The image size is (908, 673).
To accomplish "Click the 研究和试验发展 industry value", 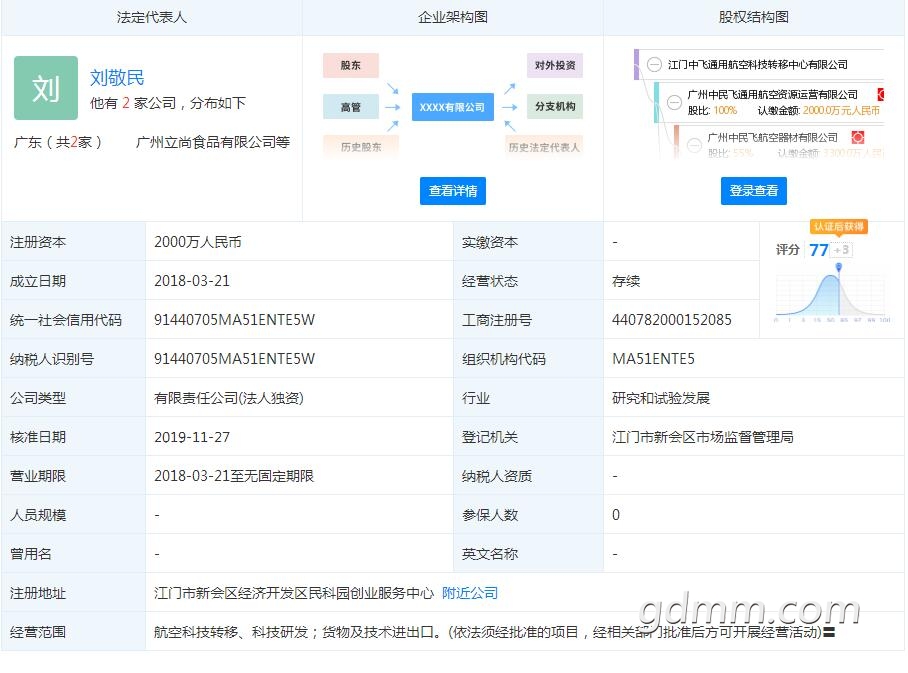I will click(661, 398).
